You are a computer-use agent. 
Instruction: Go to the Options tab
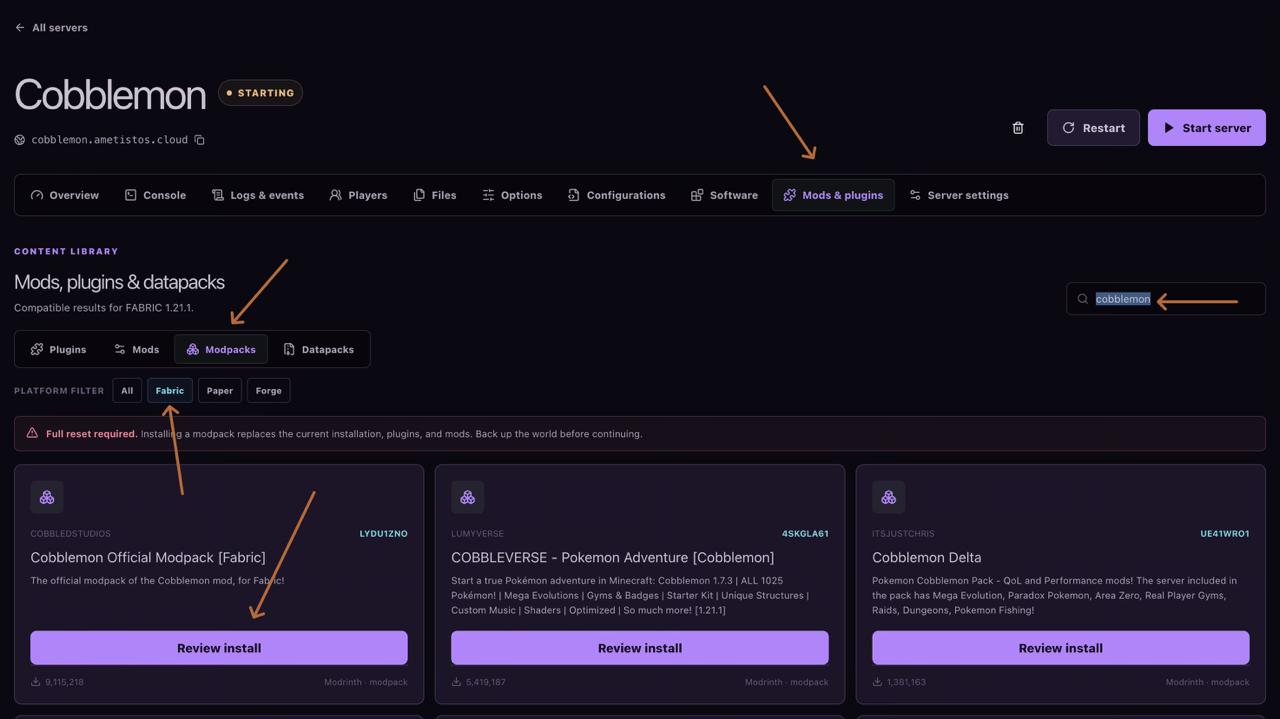click(512, 195)
